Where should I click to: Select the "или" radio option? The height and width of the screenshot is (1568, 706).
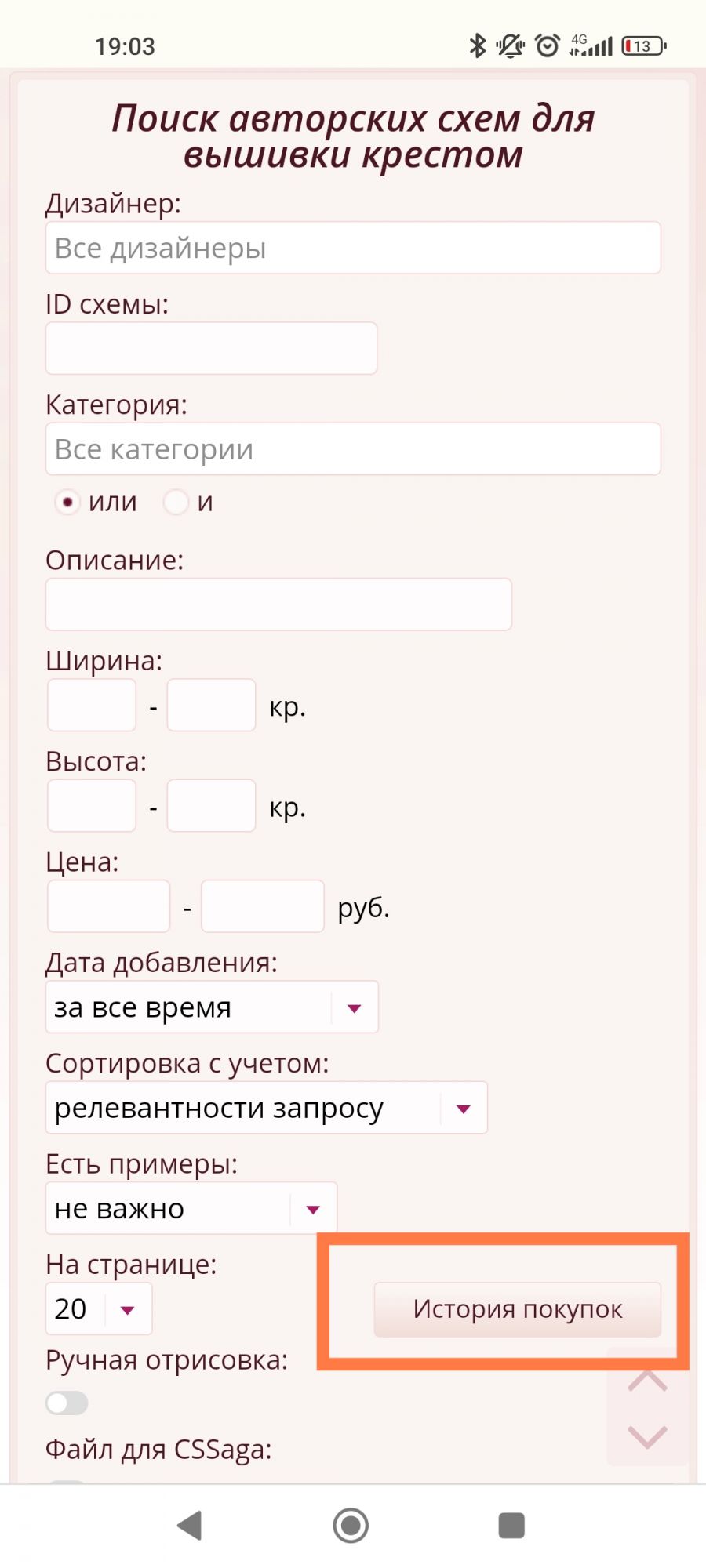point(67,502)
